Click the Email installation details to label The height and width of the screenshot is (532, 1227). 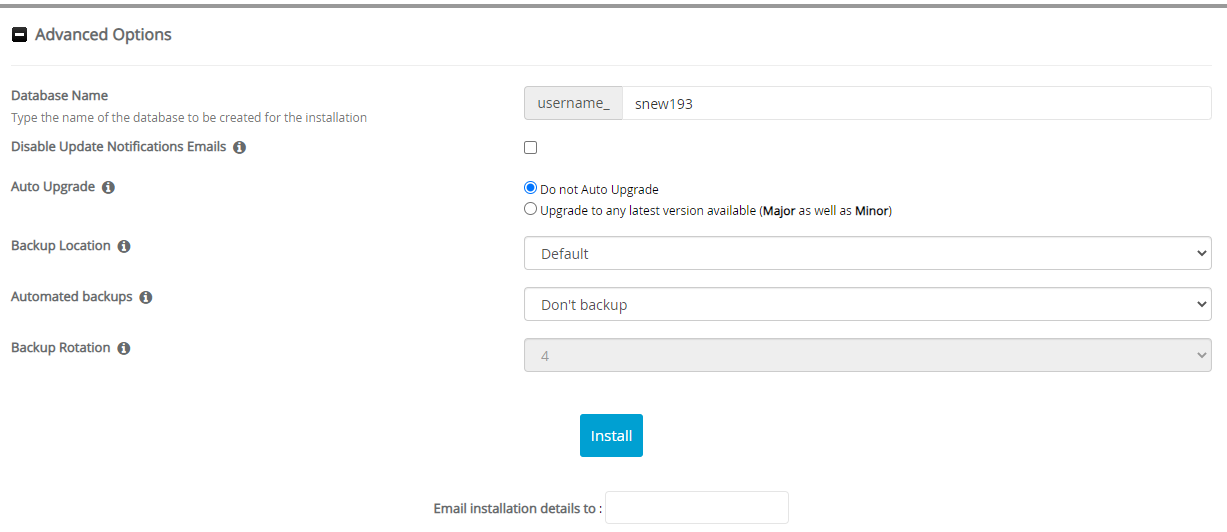[x=517, y=508]
